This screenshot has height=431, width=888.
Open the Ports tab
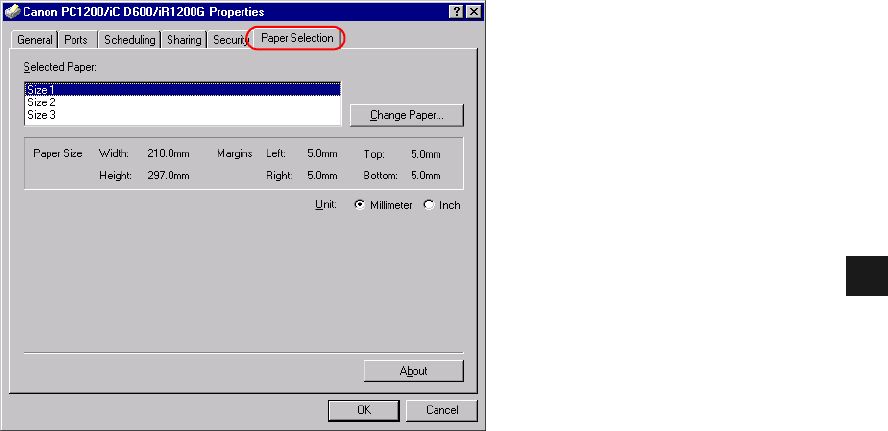click(x=76, y=40)
